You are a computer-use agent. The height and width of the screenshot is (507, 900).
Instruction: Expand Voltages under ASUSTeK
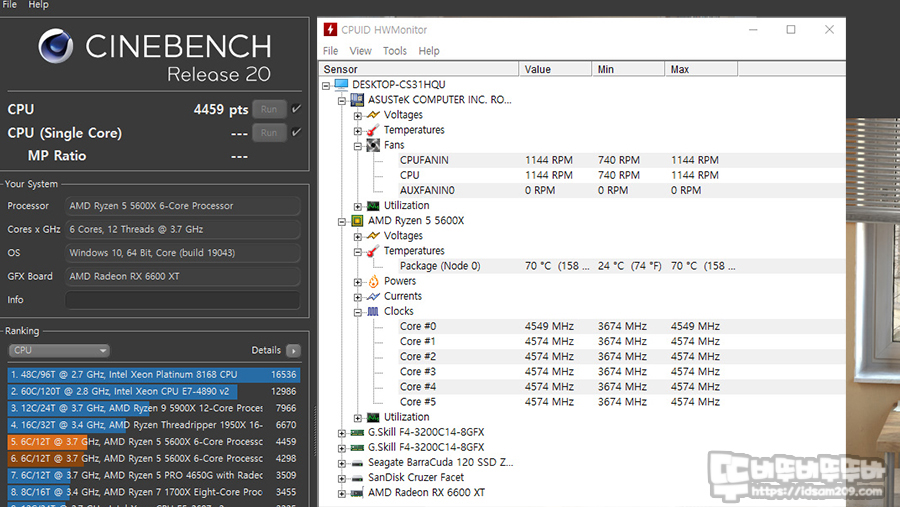(x=358, y=116)
